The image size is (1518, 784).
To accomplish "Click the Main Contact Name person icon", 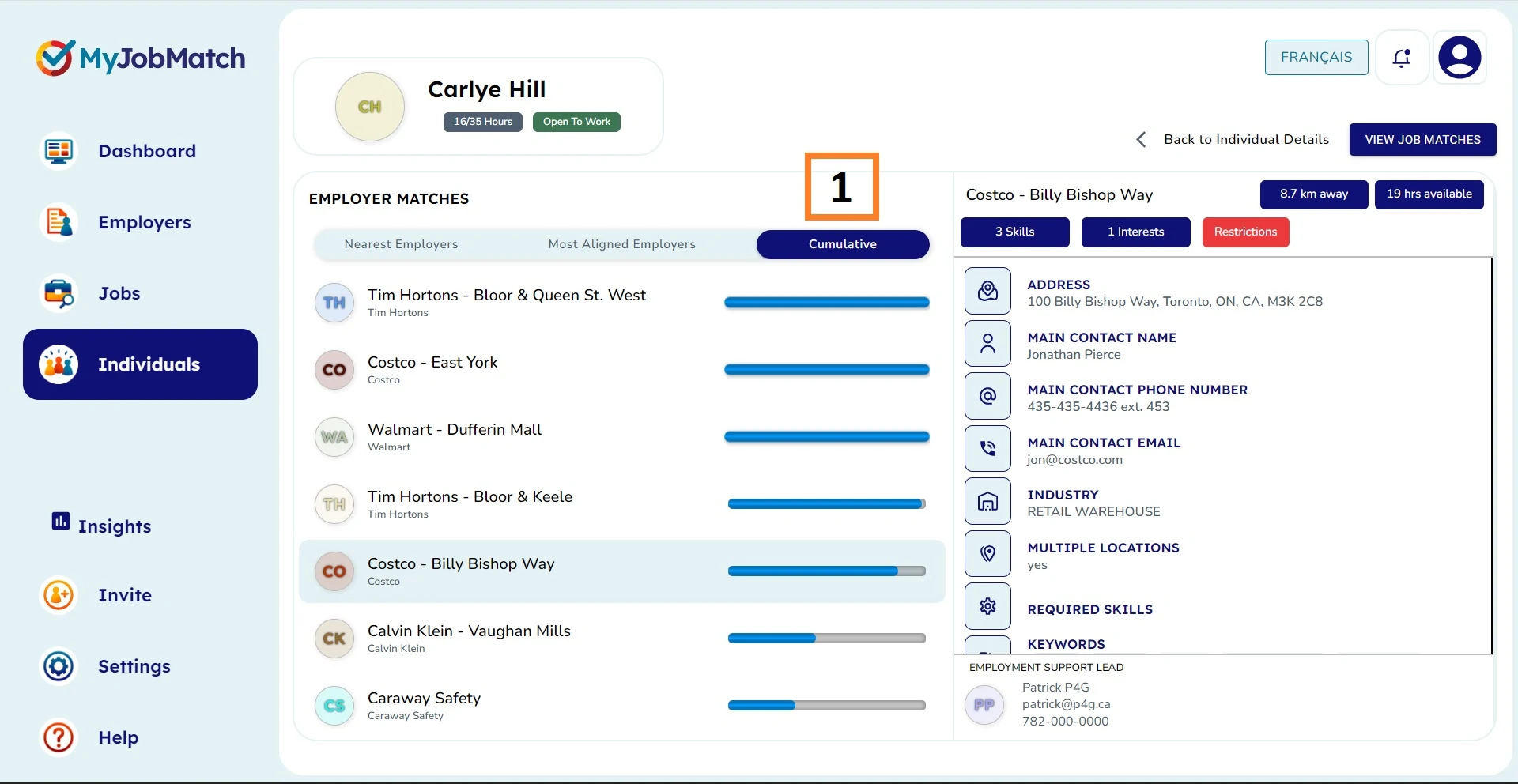I will click(987, 344).
